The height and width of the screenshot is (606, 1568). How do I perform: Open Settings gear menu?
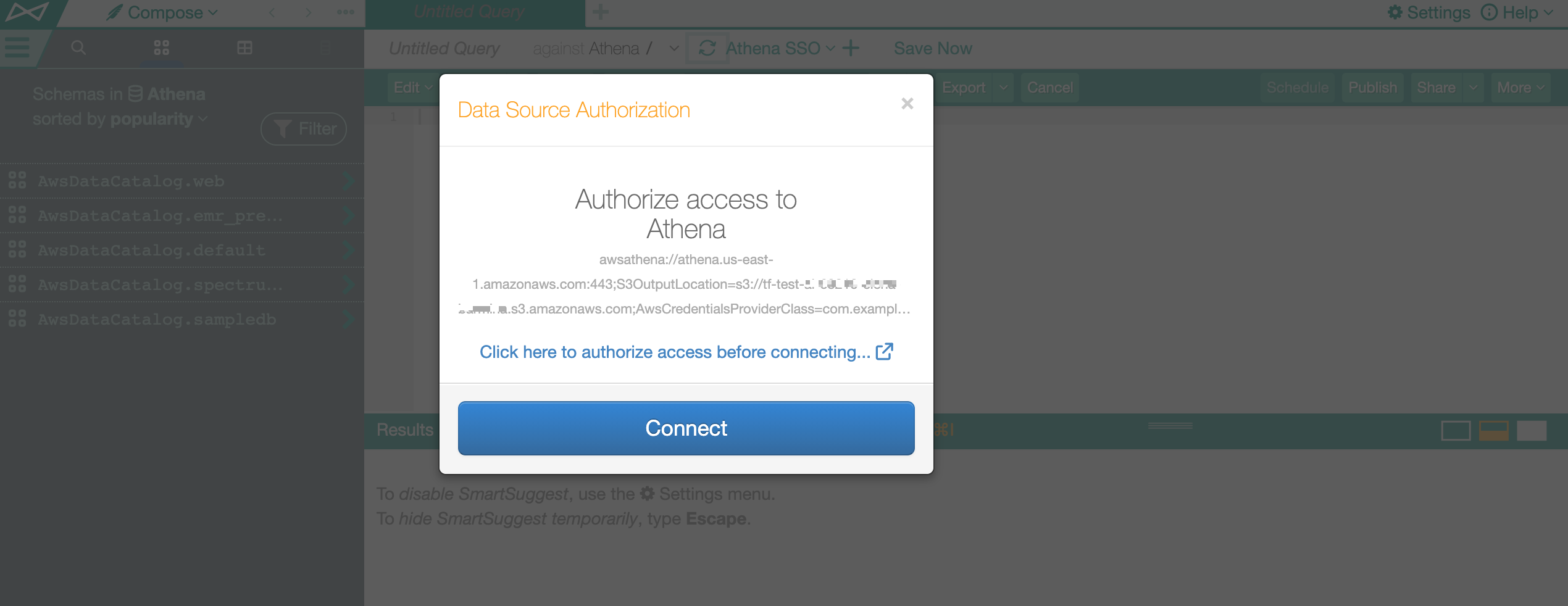coord(1428,12)
